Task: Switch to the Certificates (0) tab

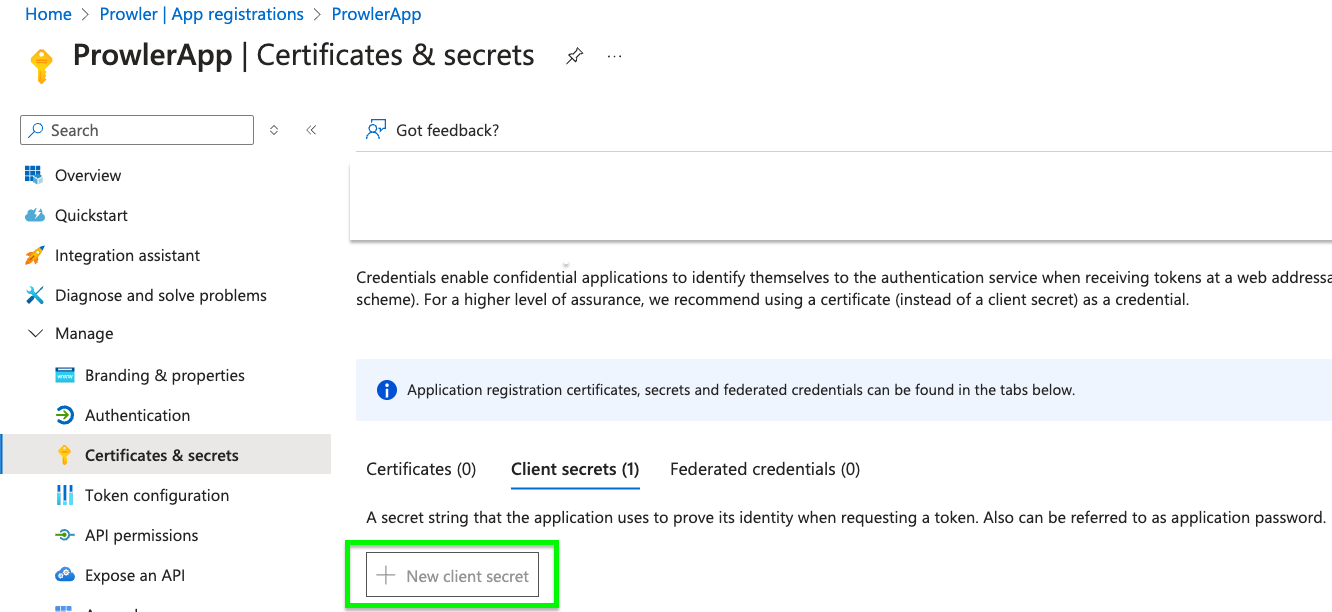Action: pos(421,469)
